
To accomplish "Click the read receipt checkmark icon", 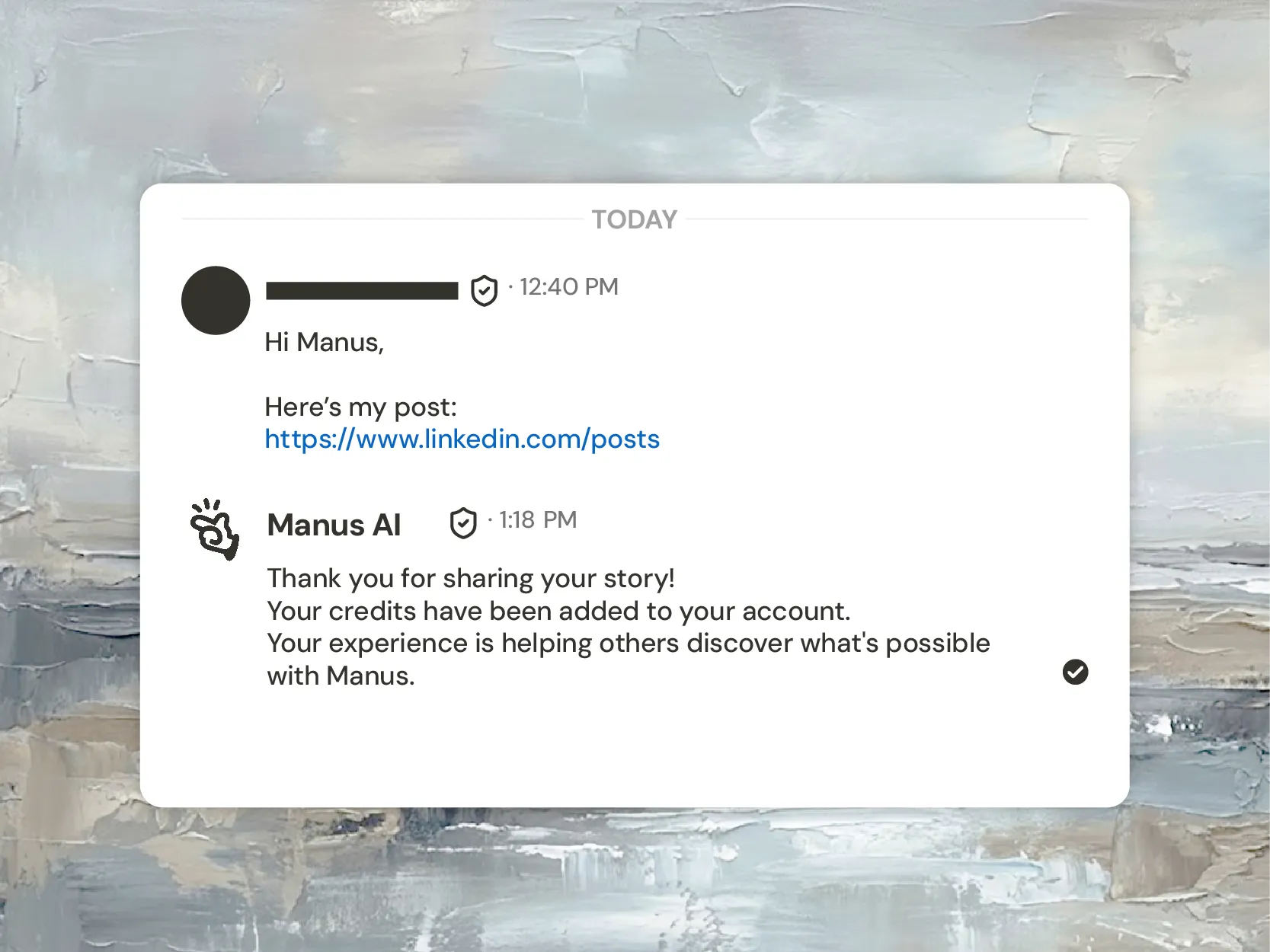I will click(x=1075, y=672).
